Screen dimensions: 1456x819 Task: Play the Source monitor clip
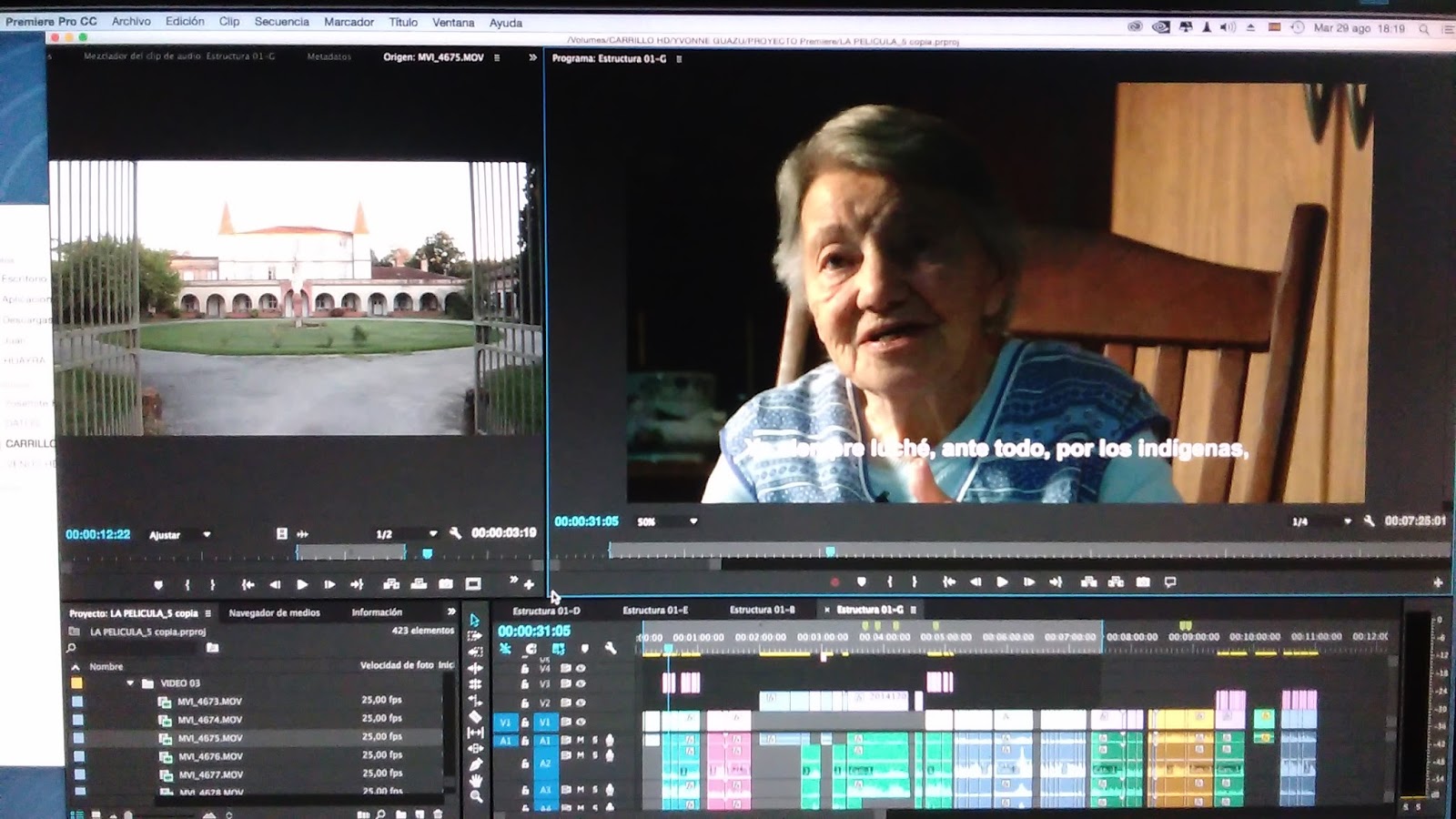302,584
